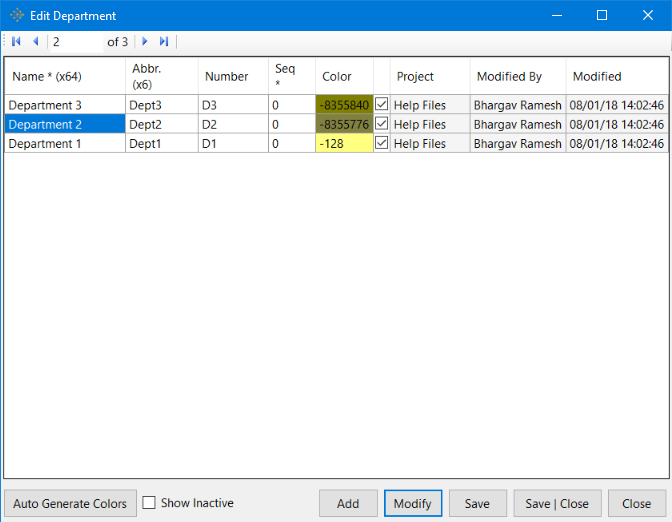Click Help Files in the Department 1 row
This screenshot has height=522, width=672.
coord(430,143)
